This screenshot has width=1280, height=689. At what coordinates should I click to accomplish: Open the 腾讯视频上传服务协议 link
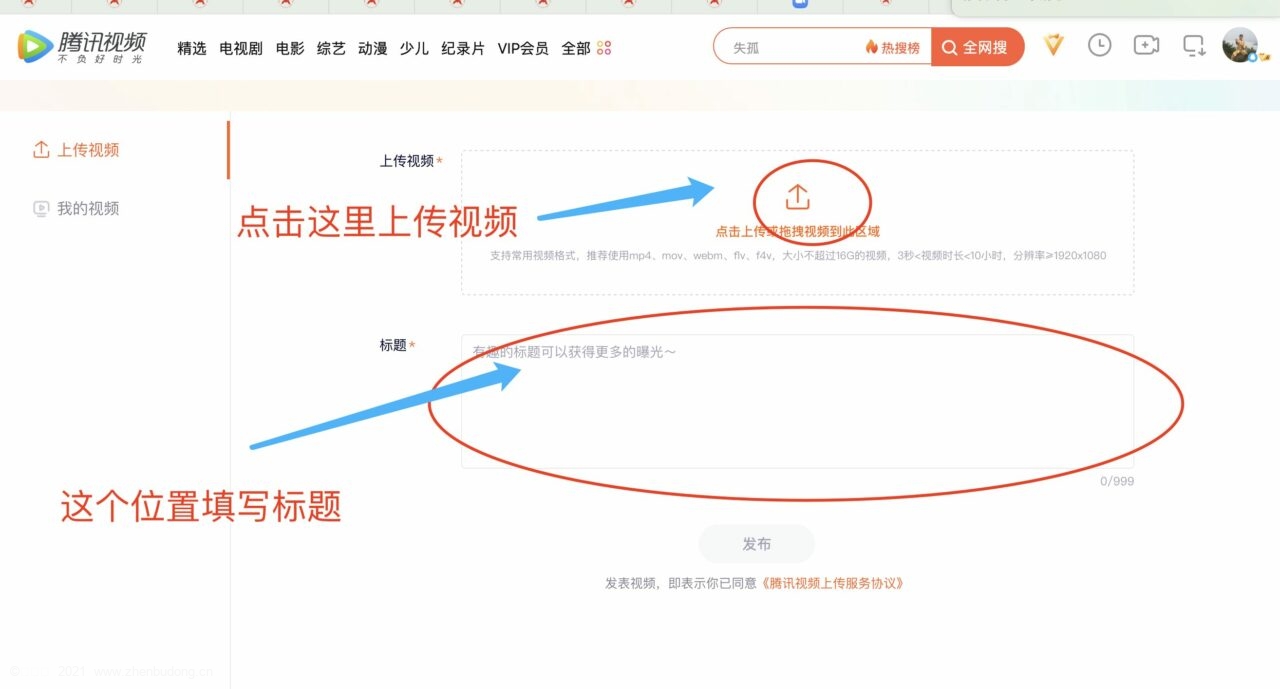[832, 583]
